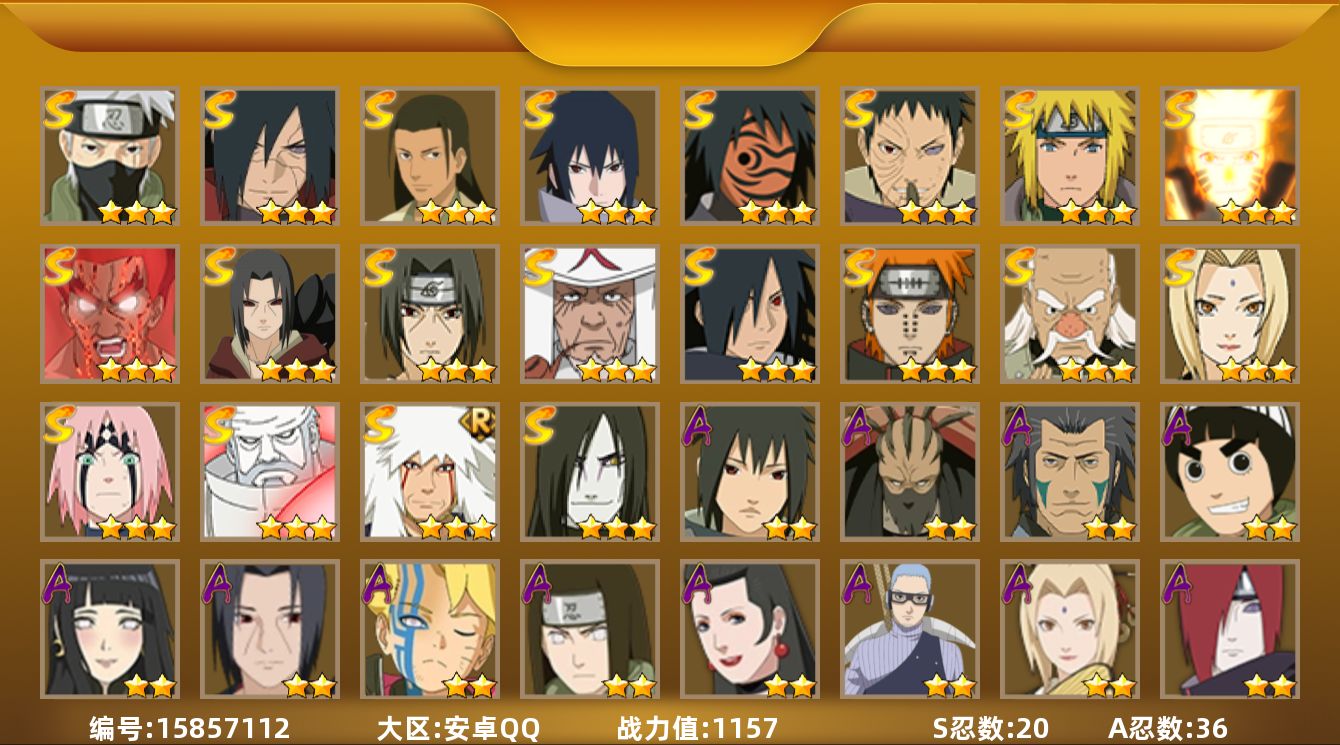Click the 战力值:1157 power value text
The width and height of the screenshot is (1340, 745).
point(697,728)
